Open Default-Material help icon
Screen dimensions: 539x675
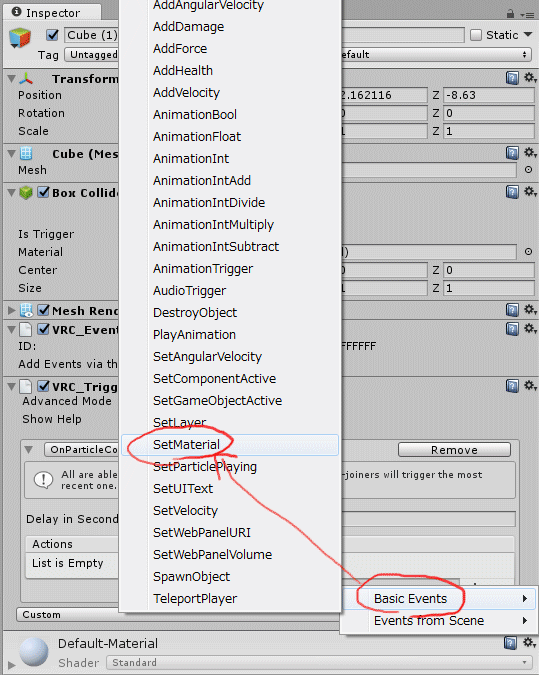coord(511,643)
